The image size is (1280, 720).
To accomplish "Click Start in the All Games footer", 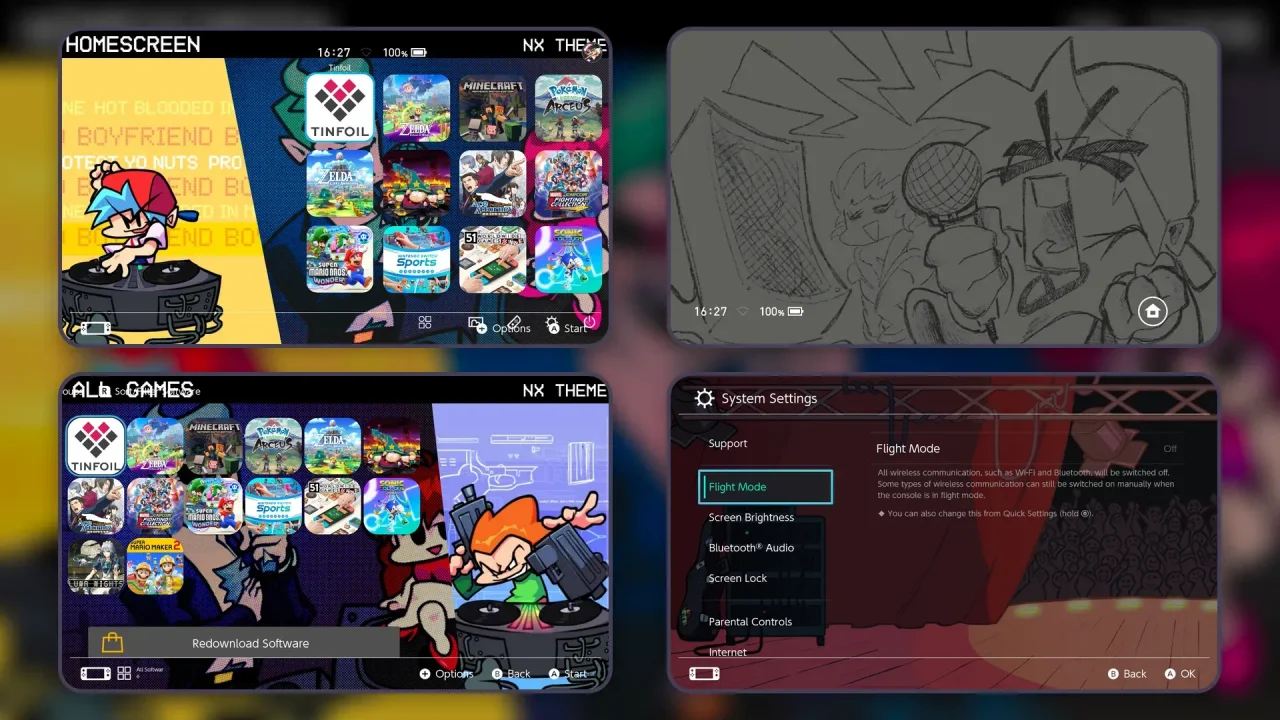I will [568, 674].
